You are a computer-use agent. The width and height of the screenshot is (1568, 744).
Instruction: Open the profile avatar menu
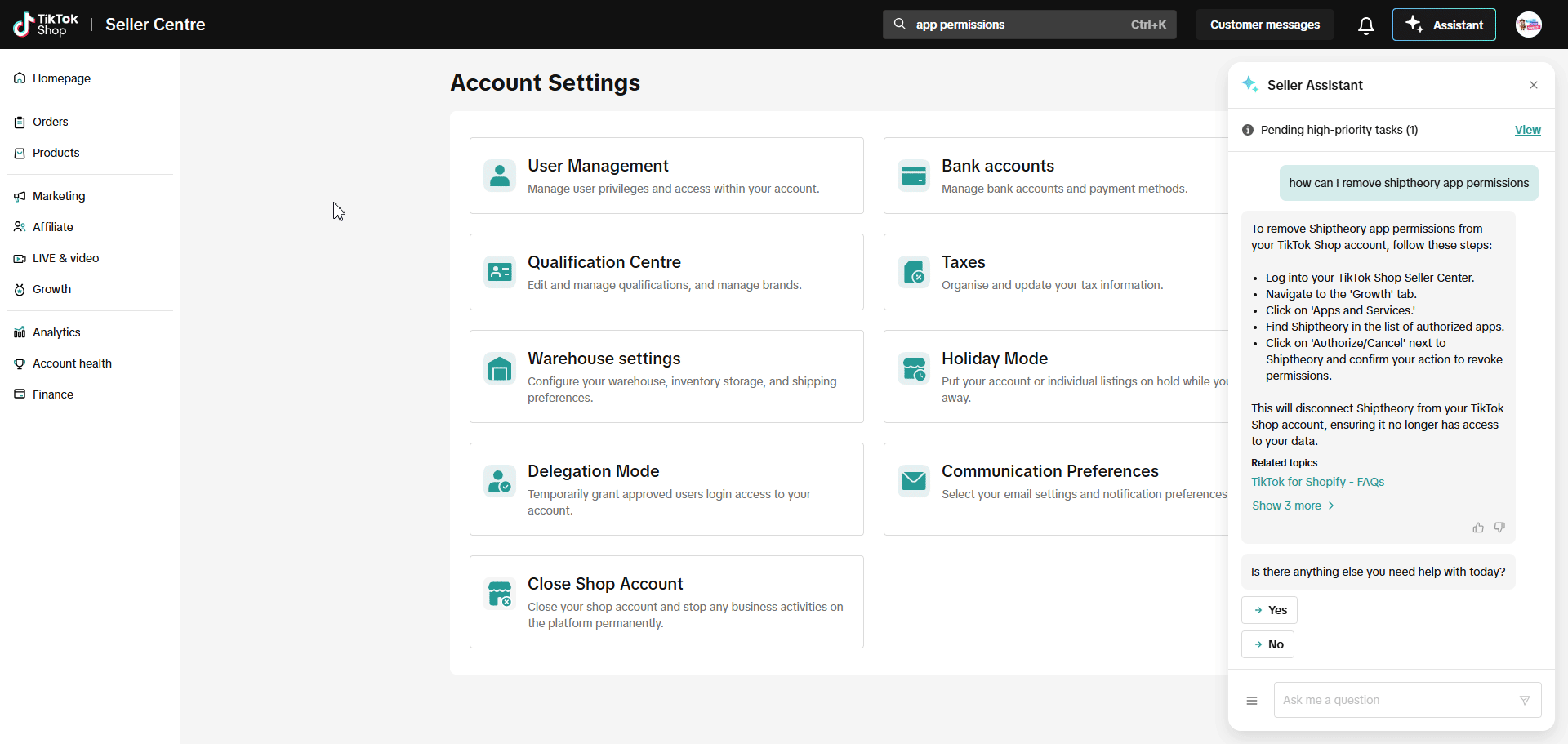point(1529,25)
